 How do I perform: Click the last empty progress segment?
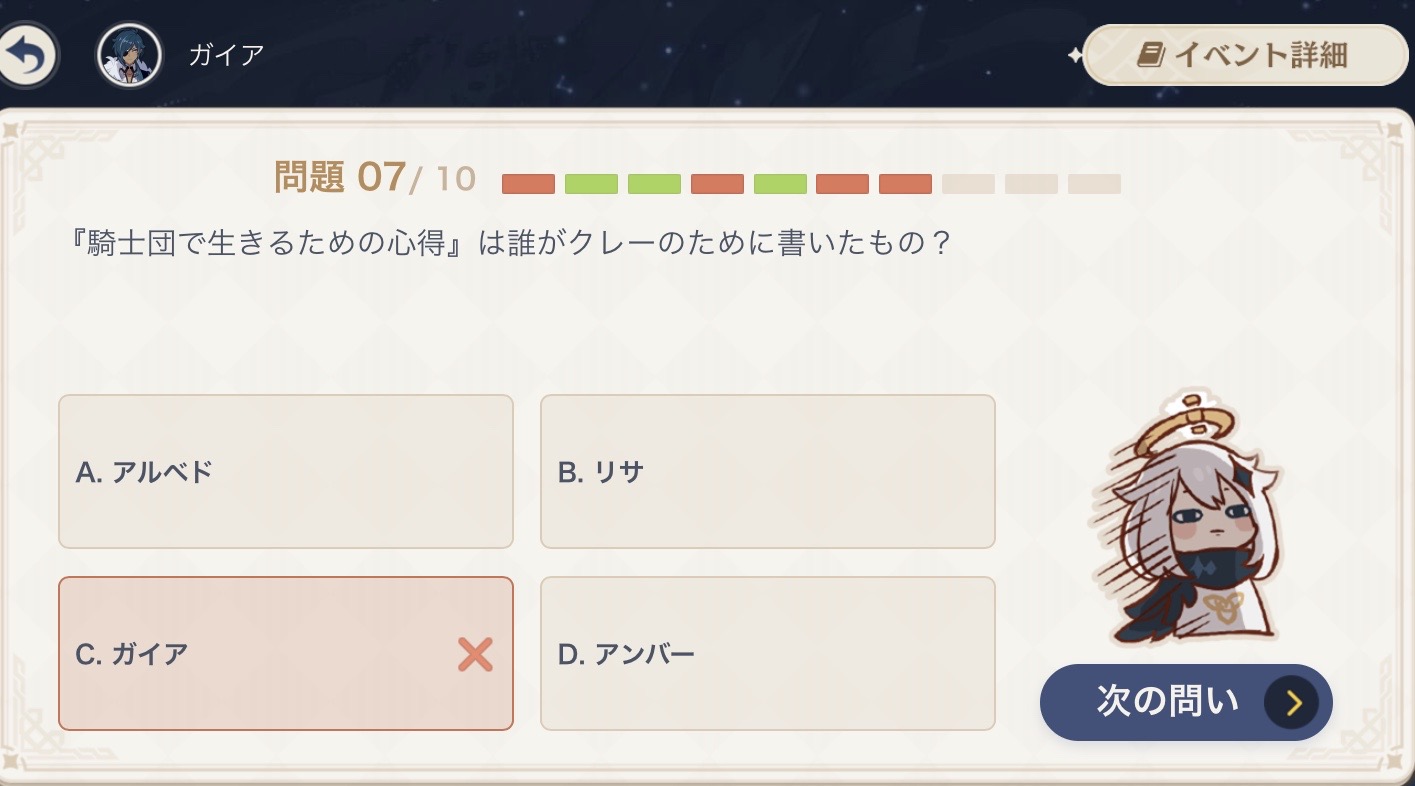tap(1094, 184)
